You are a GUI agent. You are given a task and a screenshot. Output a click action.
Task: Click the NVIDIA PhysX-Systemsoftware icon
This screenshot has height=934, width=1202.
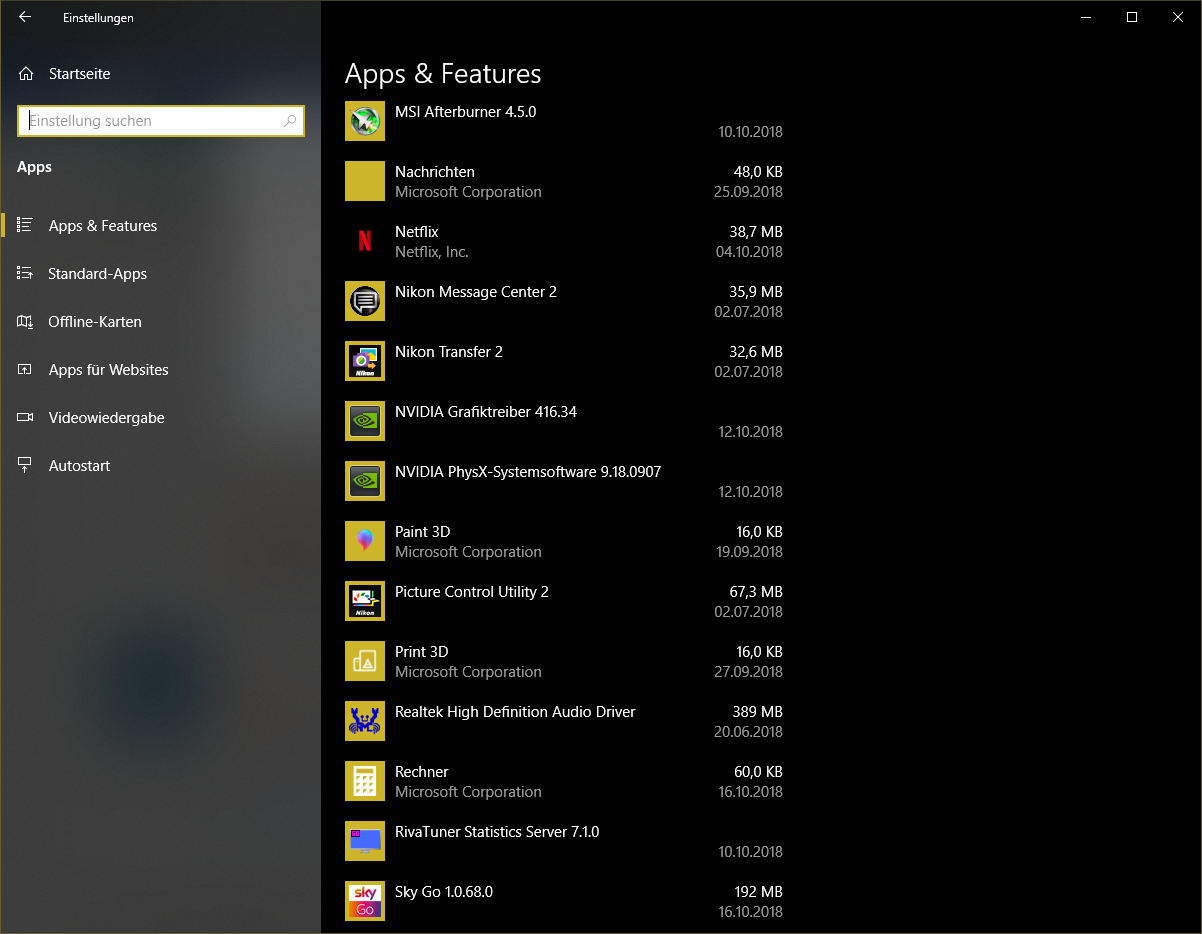[x=365, y=481]
